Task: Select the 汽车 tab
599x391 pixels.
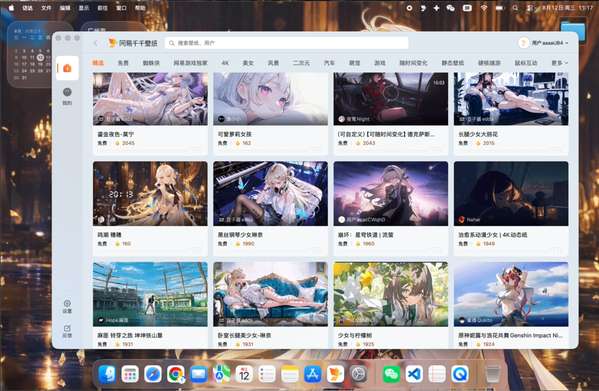Action: (x=329, y=63)
